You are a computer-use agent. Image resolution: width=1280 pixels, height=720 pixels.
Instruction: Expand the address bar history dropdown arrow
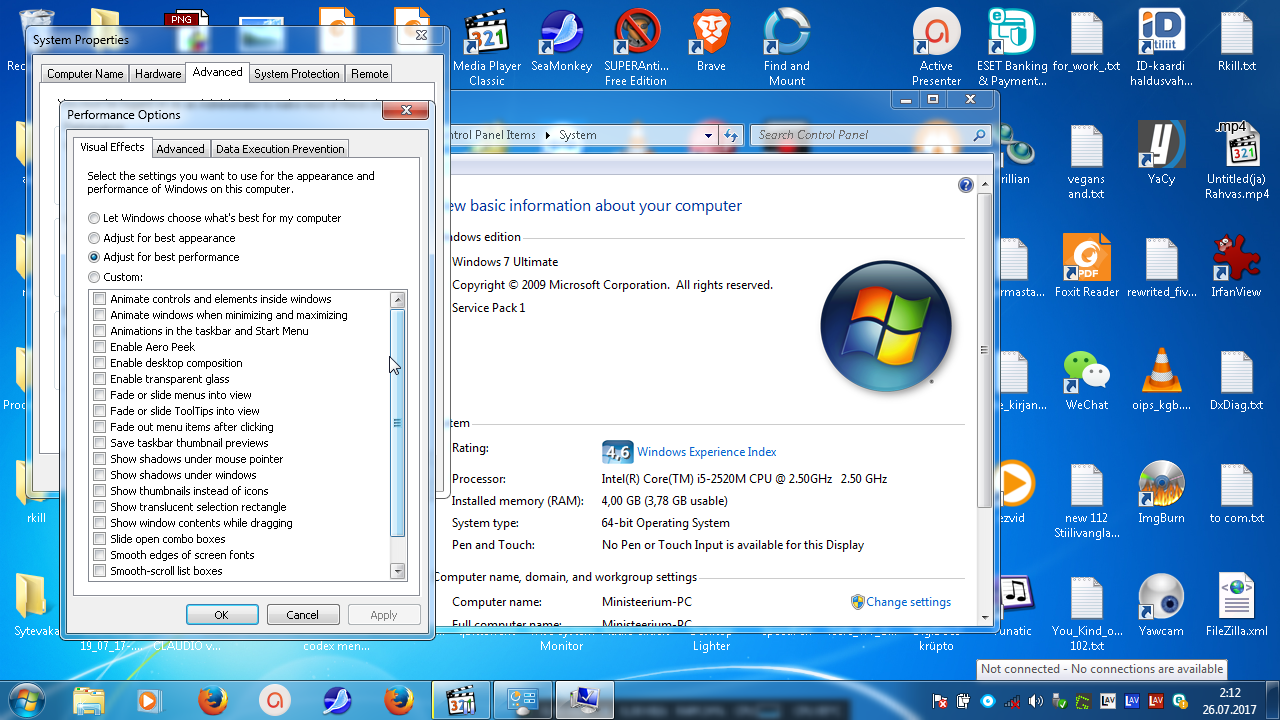click(708, 135)
